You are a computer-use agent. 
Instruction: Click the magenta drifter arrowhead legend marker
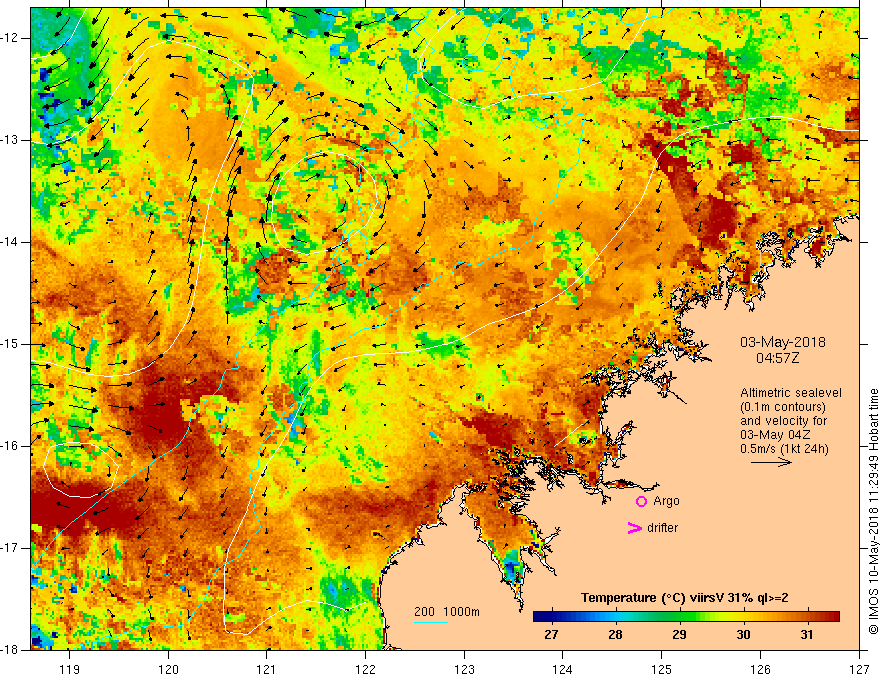point(634,528)
